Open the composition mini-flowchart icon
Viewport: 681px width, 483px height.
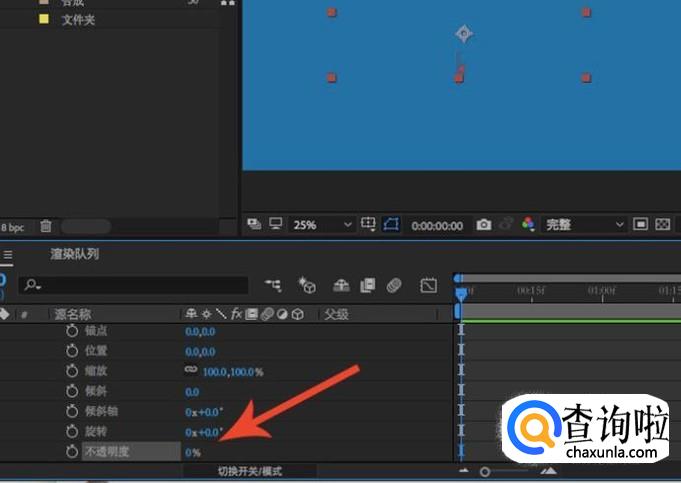click(x=273, y=286)
